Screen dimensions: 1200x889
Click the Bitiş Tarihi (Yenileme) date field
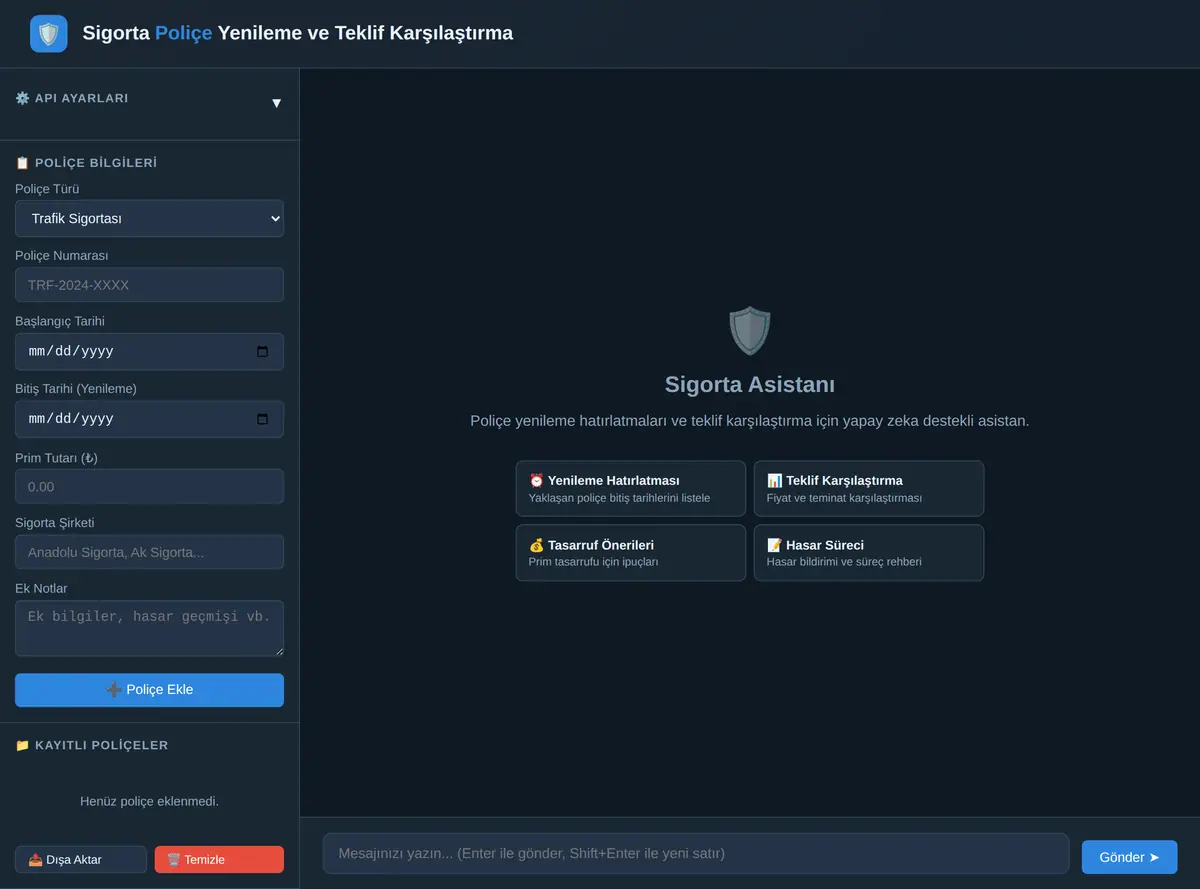[x=149, y=419]
